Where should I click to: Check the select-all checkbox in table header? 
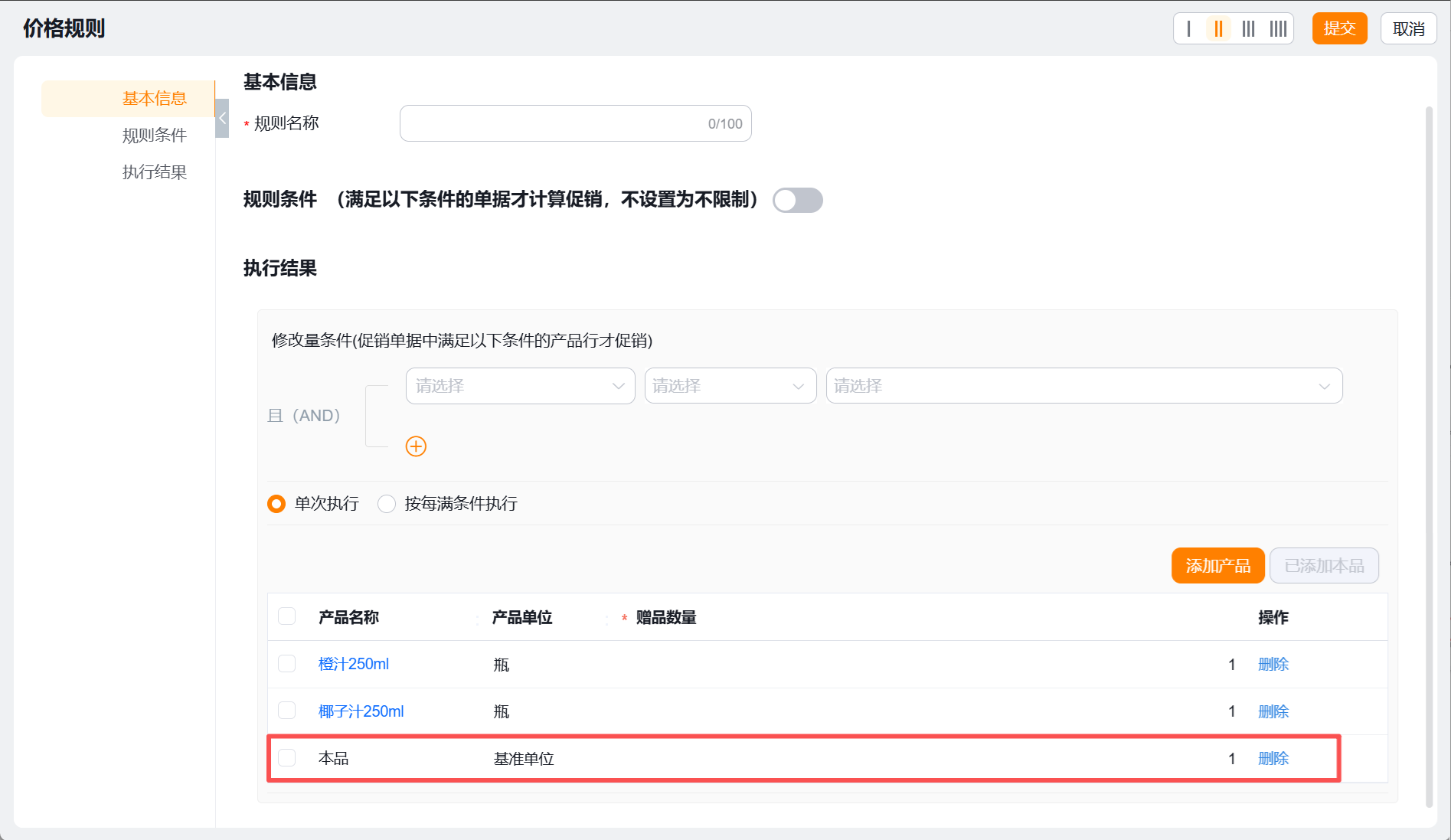(x=287, y=616)
